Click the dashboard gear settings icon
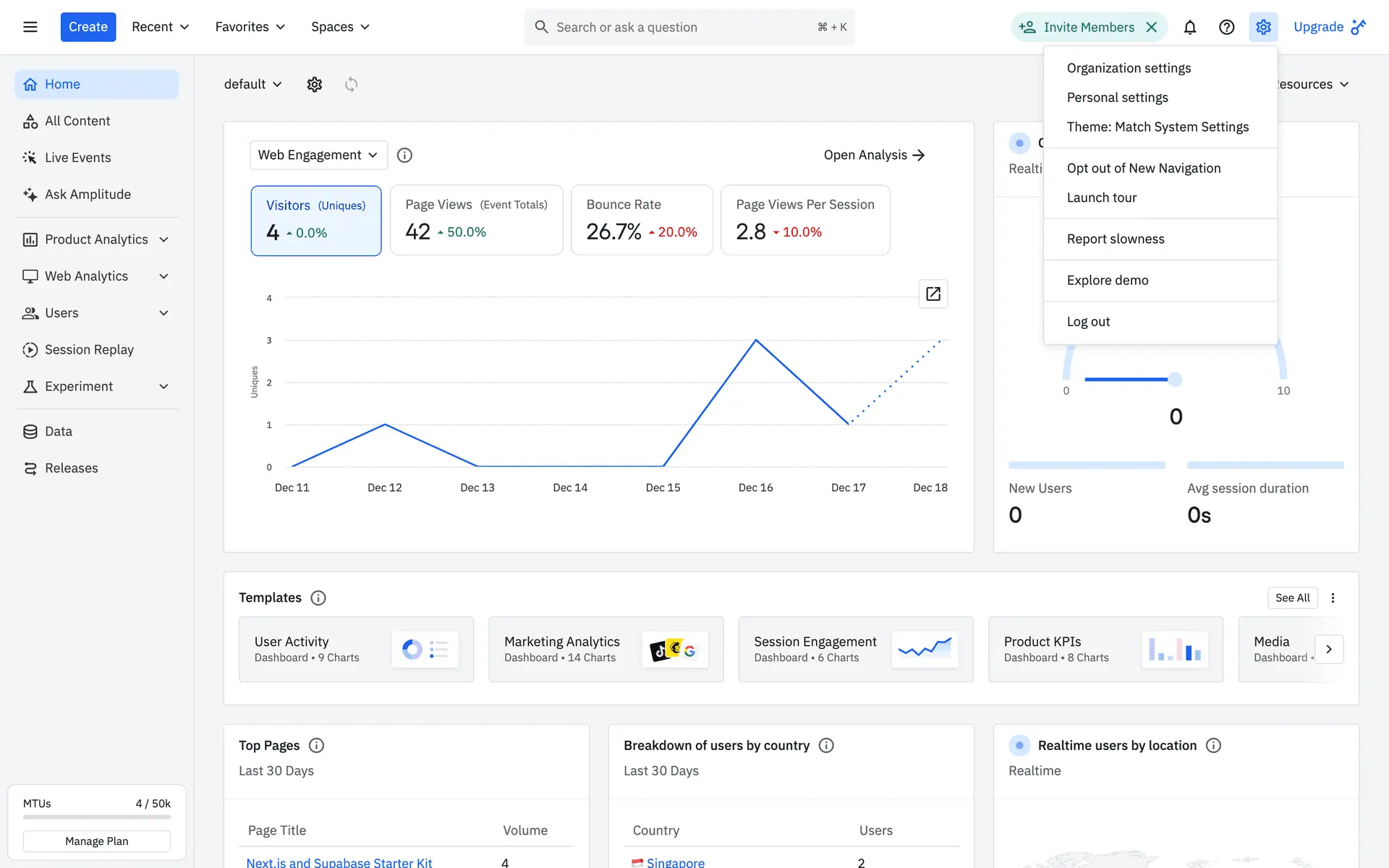 click(314, 85)
